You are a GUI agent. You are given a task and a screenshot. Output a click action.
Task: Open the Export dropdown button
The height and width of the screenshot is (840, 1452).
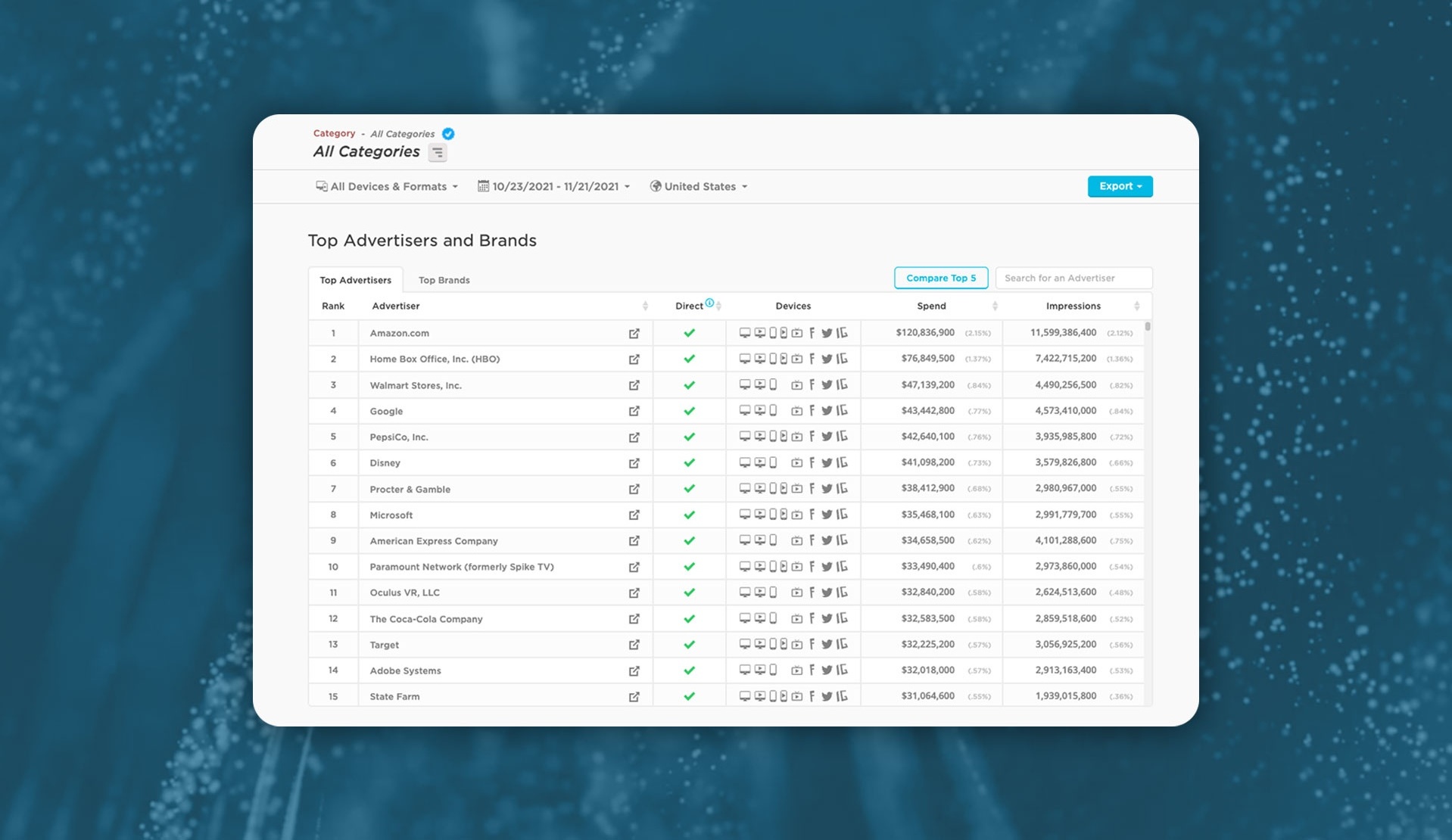click(x=1120, y=186)
